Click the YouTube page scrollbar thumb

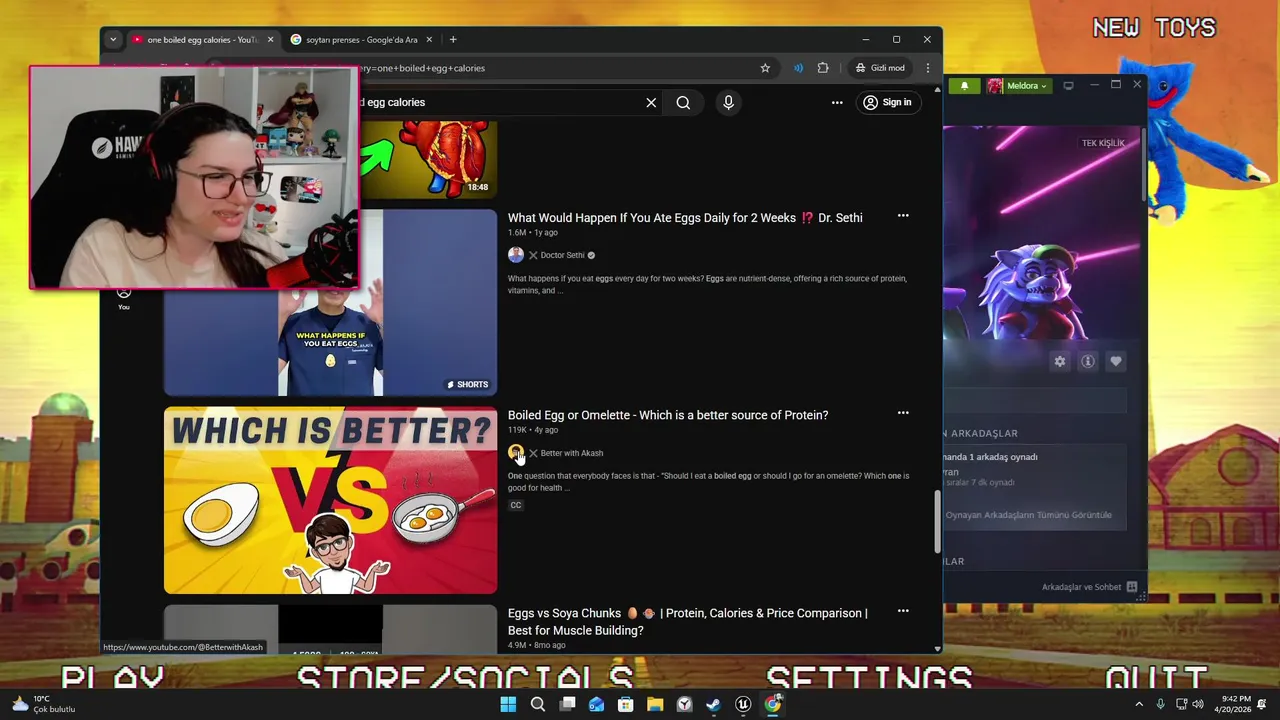click(x=937, y=521)
